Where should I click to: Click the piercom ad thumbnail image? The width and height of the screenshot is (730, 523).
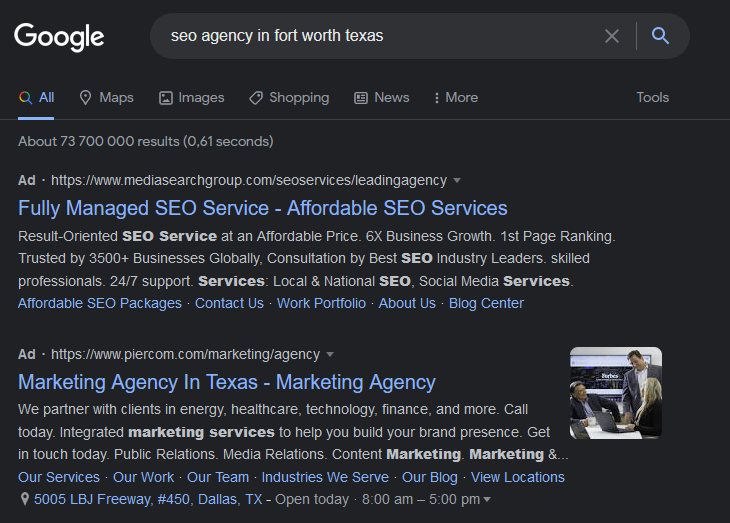[x=616, y=393]
